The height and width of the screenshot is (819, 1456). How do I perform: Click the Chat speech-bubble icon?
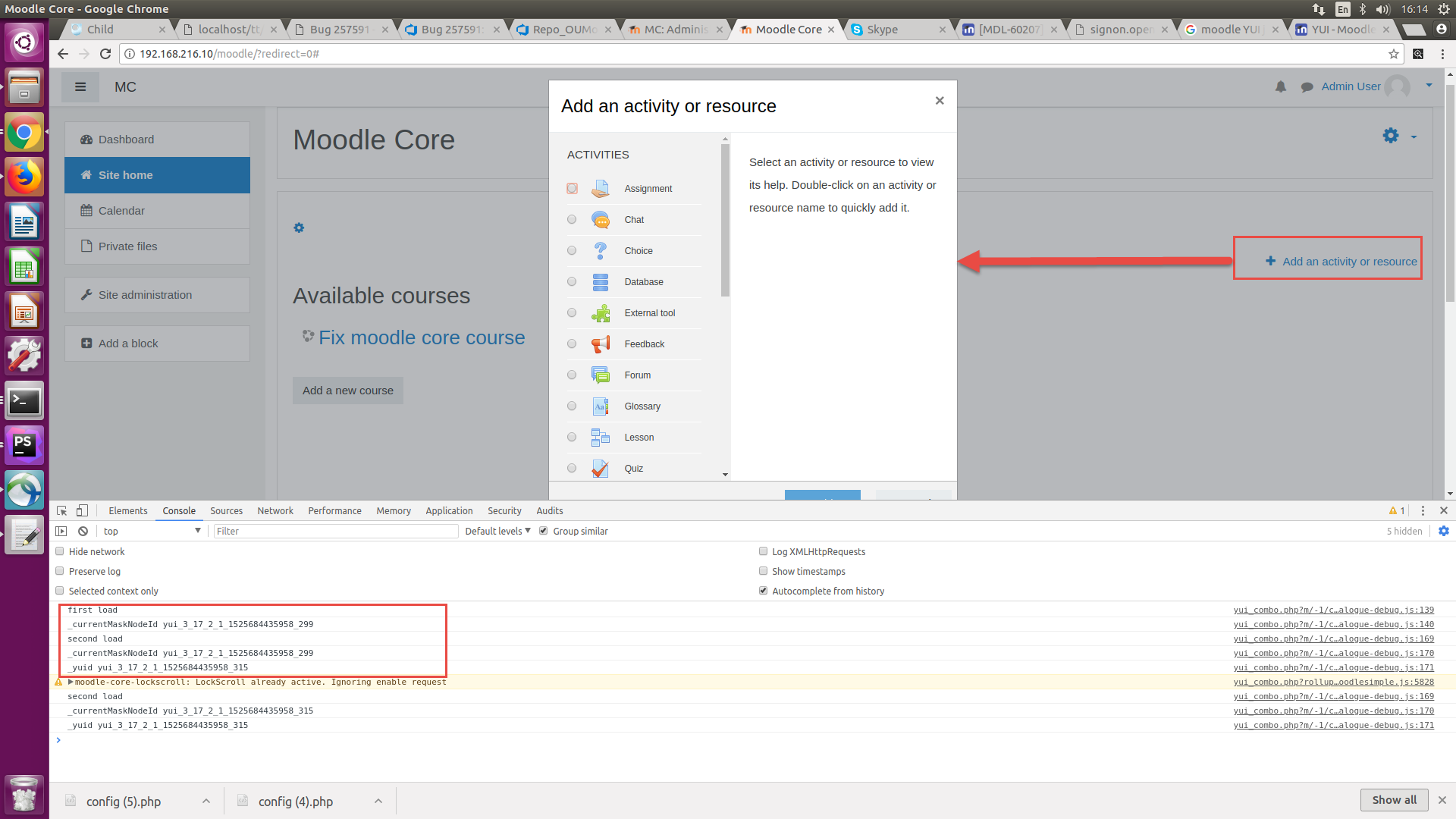[x=601, y=220]
